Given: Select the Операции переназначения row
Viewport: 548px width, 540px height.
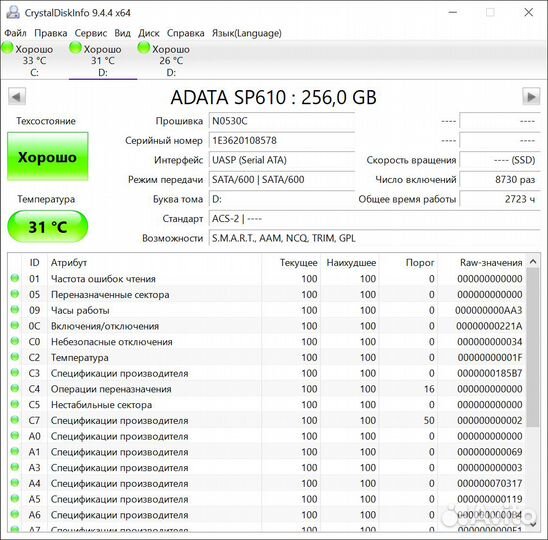Looking at the screenshot, I should click(x=267, y=389).
